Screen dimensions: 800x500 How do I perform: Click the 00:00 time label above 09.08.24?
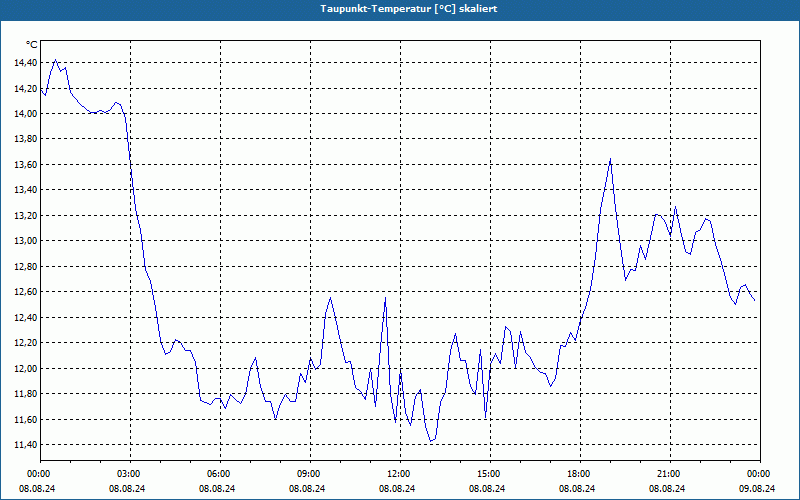758,474
